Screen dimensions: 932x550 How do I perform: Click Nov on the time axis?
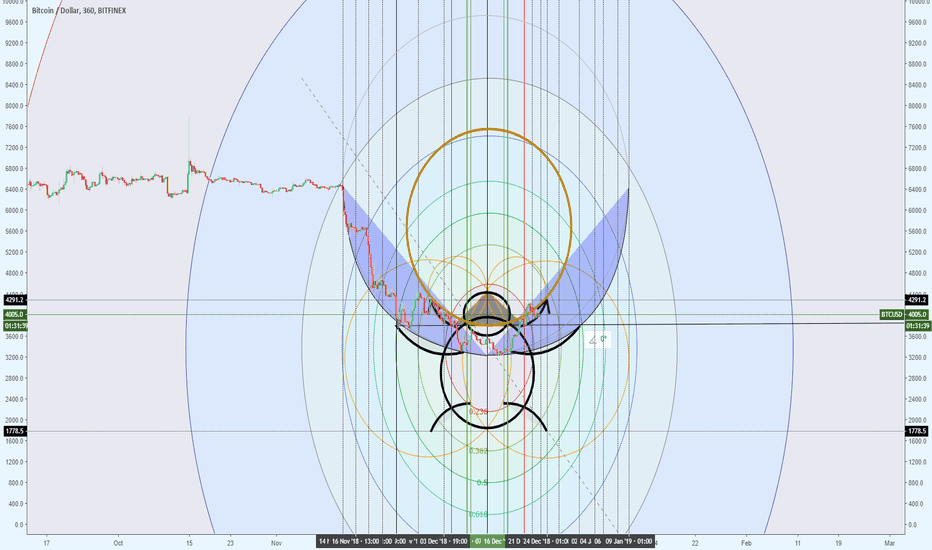[276, 543]
